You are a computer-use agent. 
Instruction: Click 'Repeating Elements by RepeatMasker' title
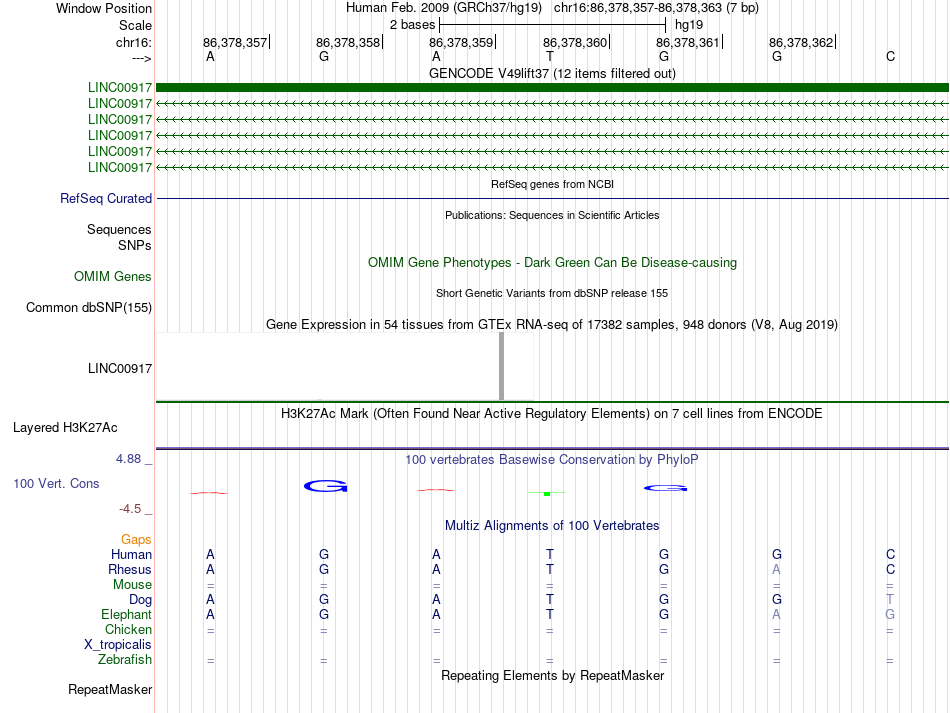point(552,675)
